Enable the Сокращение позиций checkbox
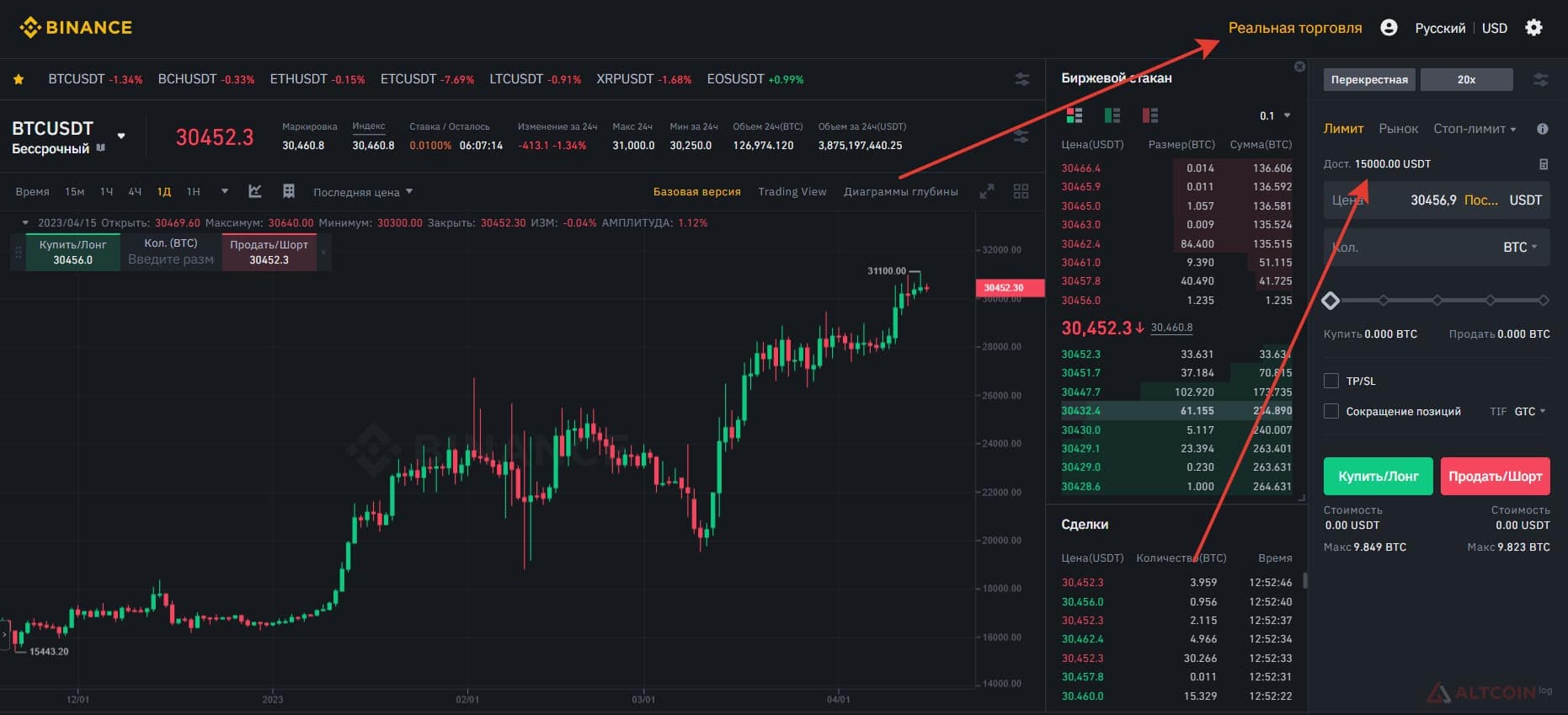The width and height of the screenshot is (1568, 715). tap(1331, 411)
